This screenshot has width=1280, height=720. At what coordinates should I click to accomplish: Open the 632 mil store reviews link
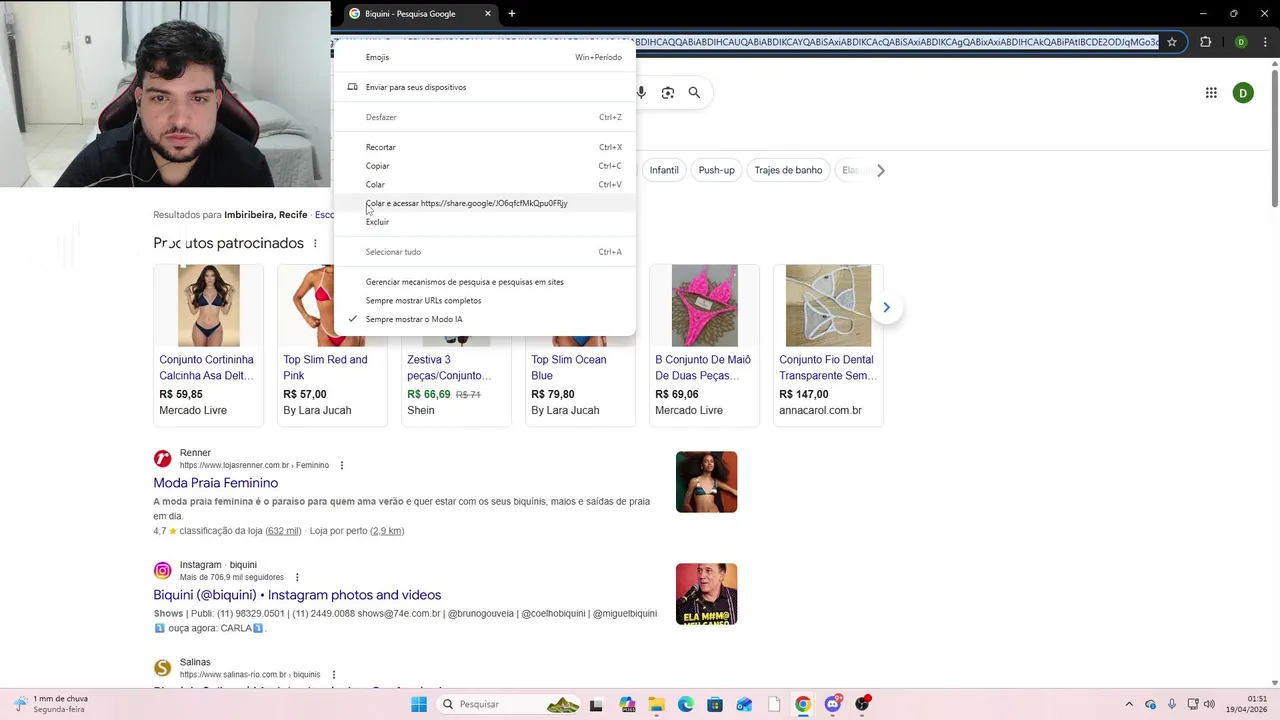coord(283,531)
